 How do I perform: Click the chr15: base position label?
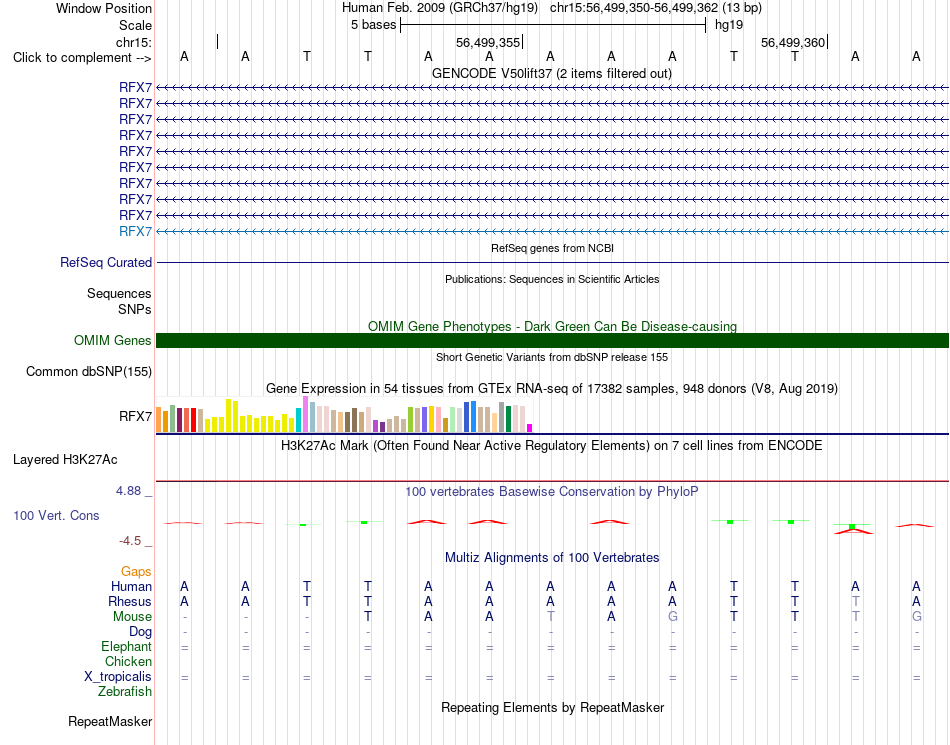(134, 42)
